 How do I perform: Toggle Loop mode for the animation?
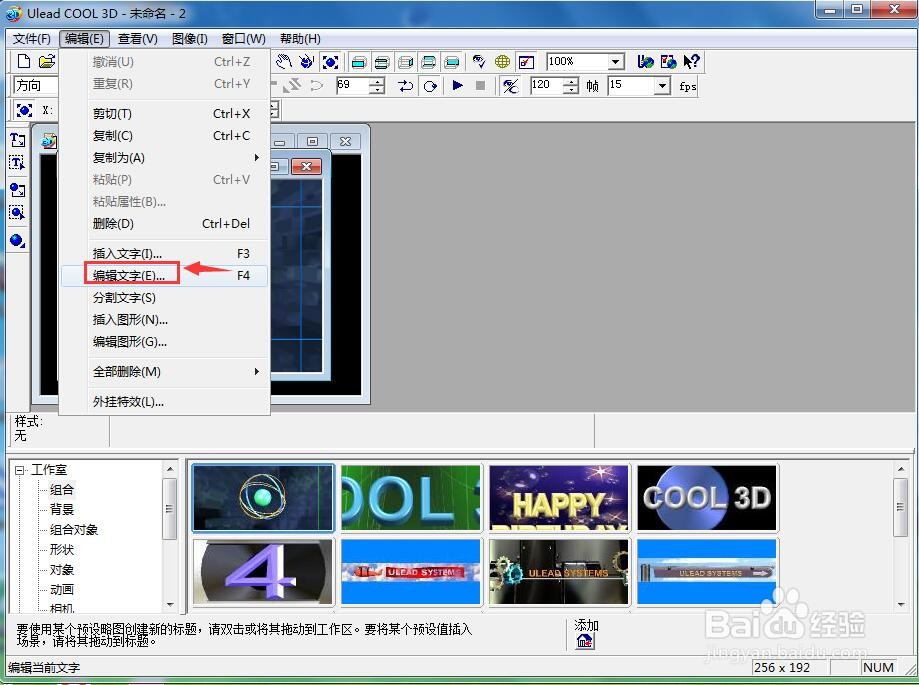[x=430, y=86]
